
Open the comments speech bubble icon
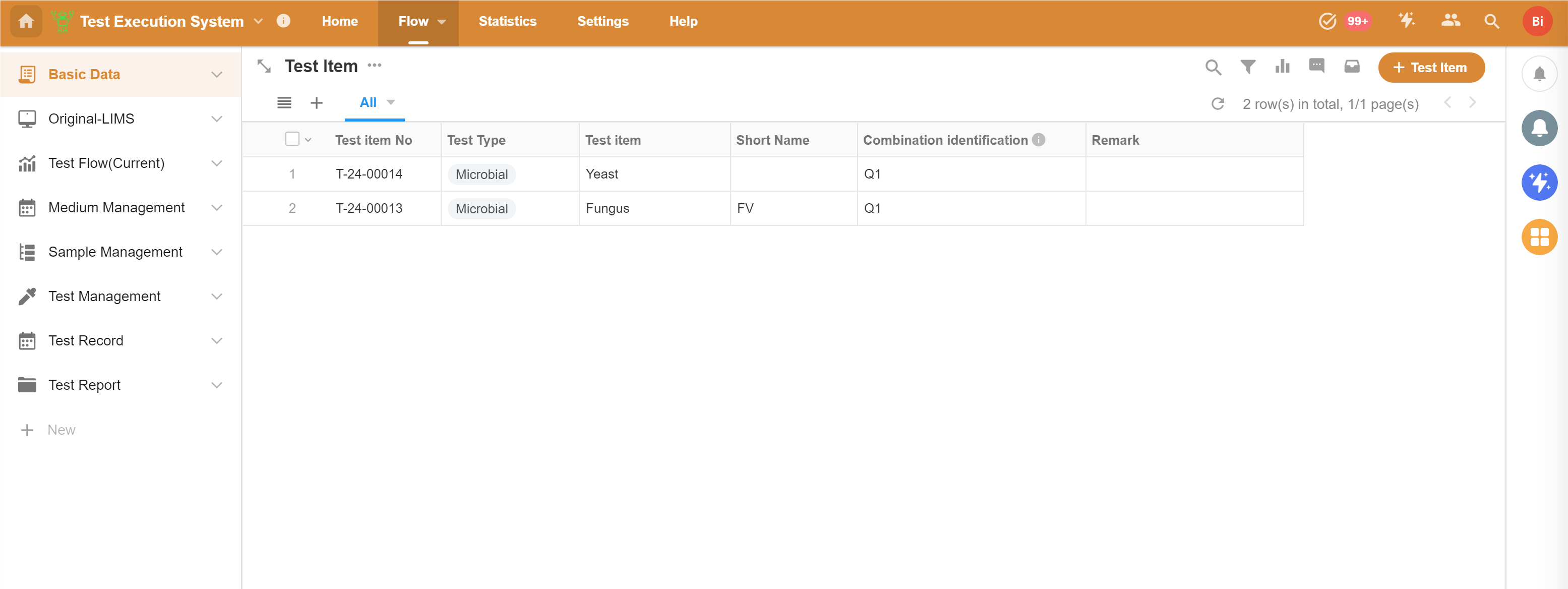click(x=1316, y=67)
